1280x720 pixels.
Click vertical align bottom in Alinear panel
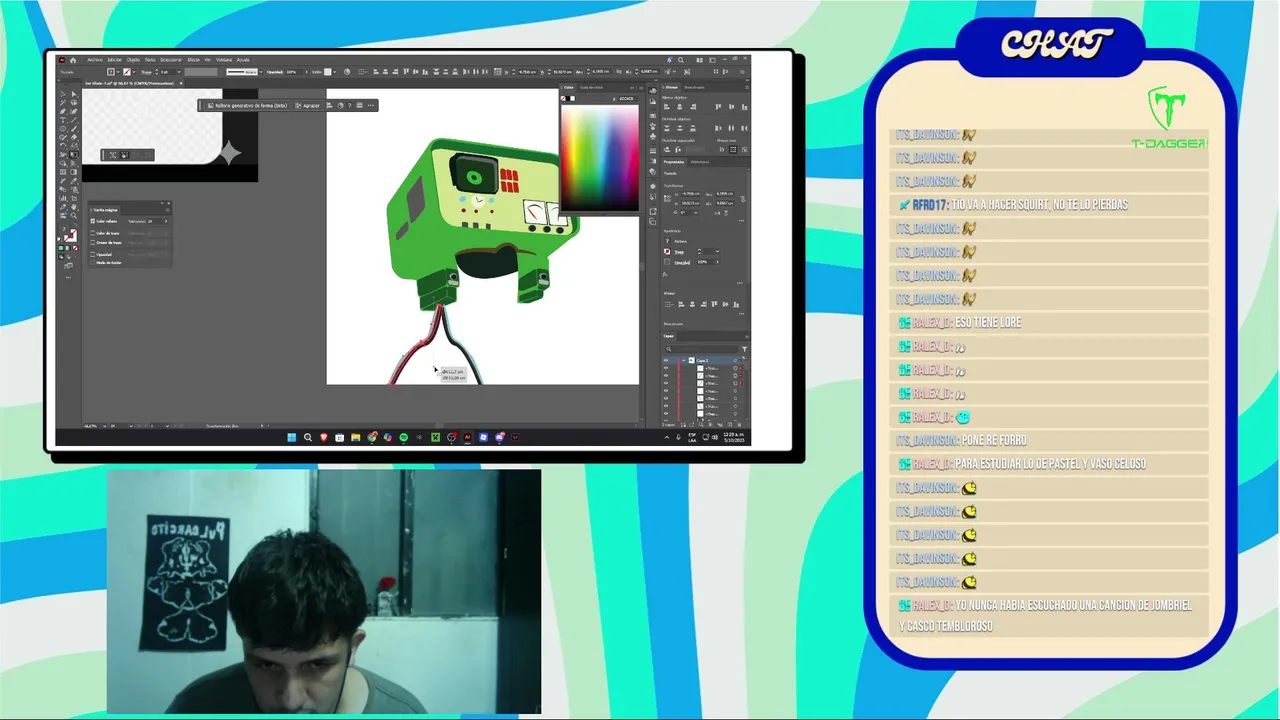(744, 107)
